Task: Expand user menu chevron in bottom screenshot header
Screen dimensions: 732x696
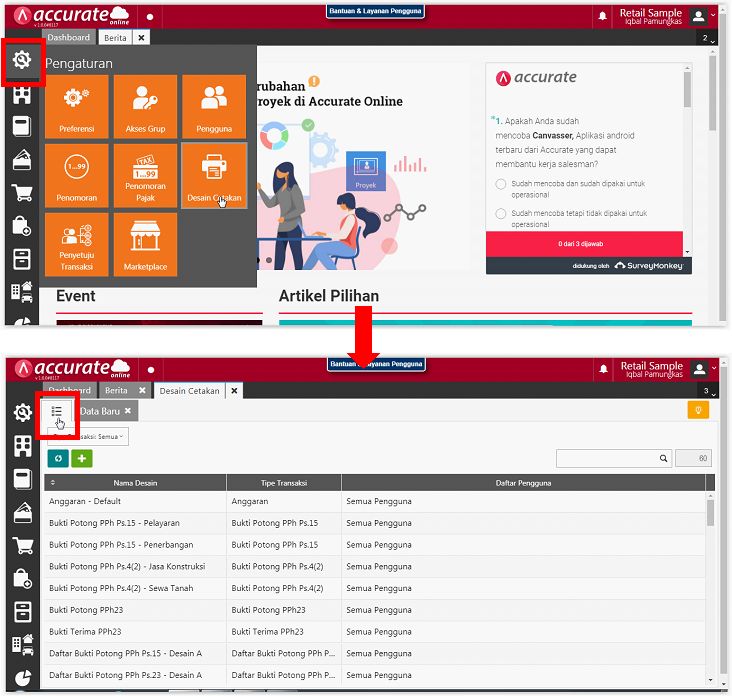Action: 714,368
